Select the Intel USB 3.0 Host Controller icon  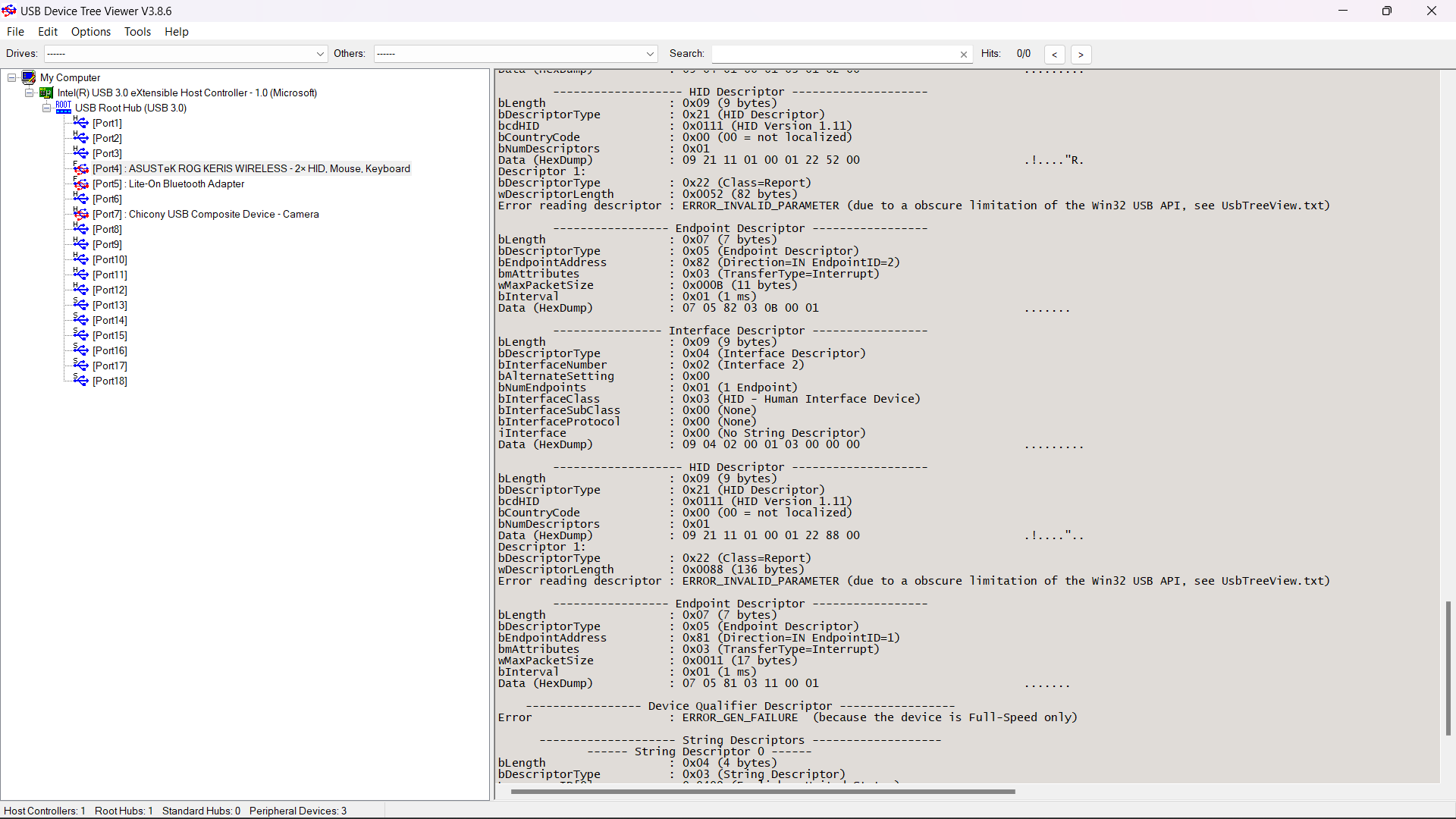[x=45, y=93]
